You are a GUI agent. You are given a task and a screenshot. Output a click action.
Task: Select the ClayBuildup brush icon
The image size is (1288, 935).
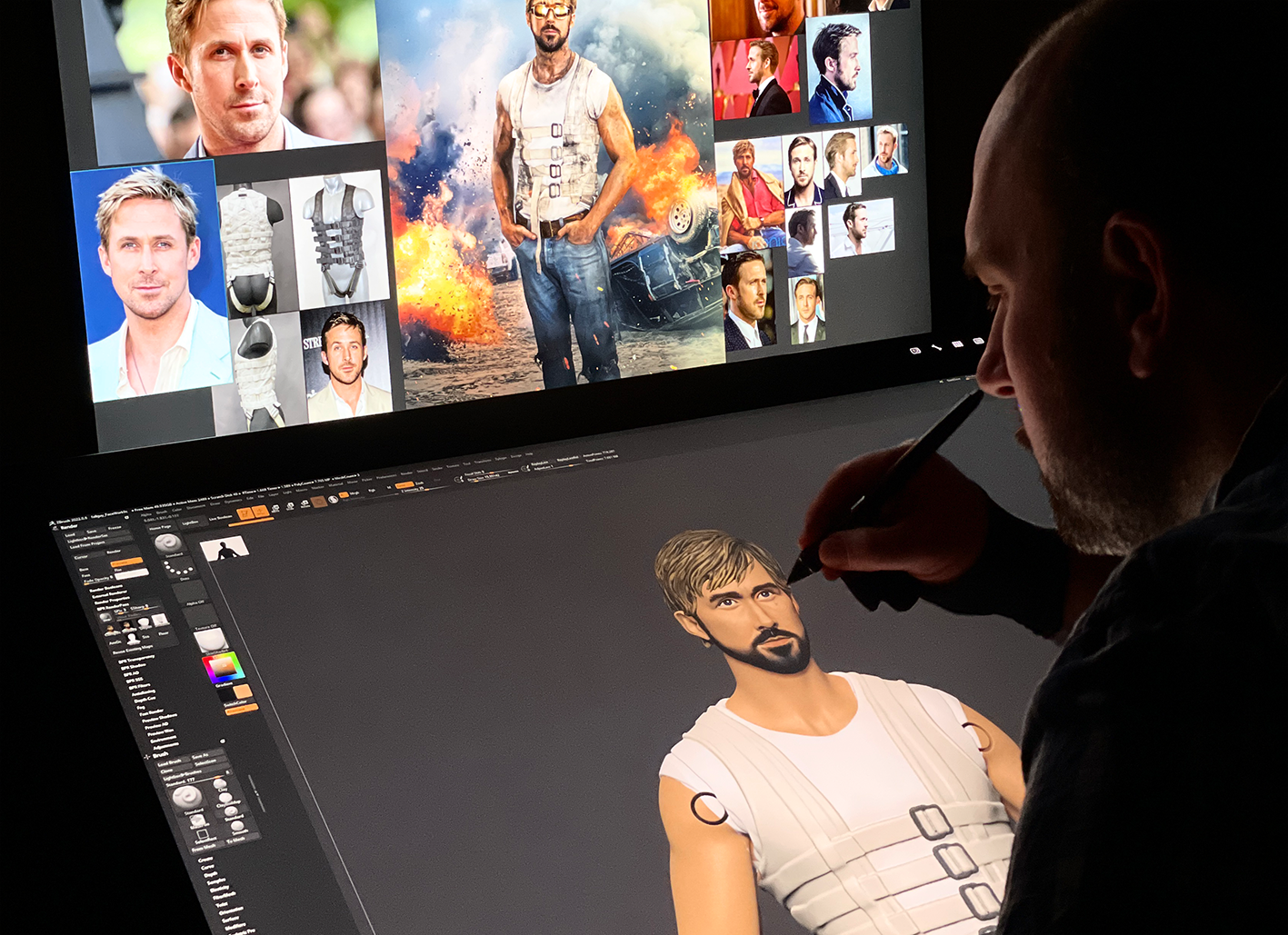tap(225, 797)
